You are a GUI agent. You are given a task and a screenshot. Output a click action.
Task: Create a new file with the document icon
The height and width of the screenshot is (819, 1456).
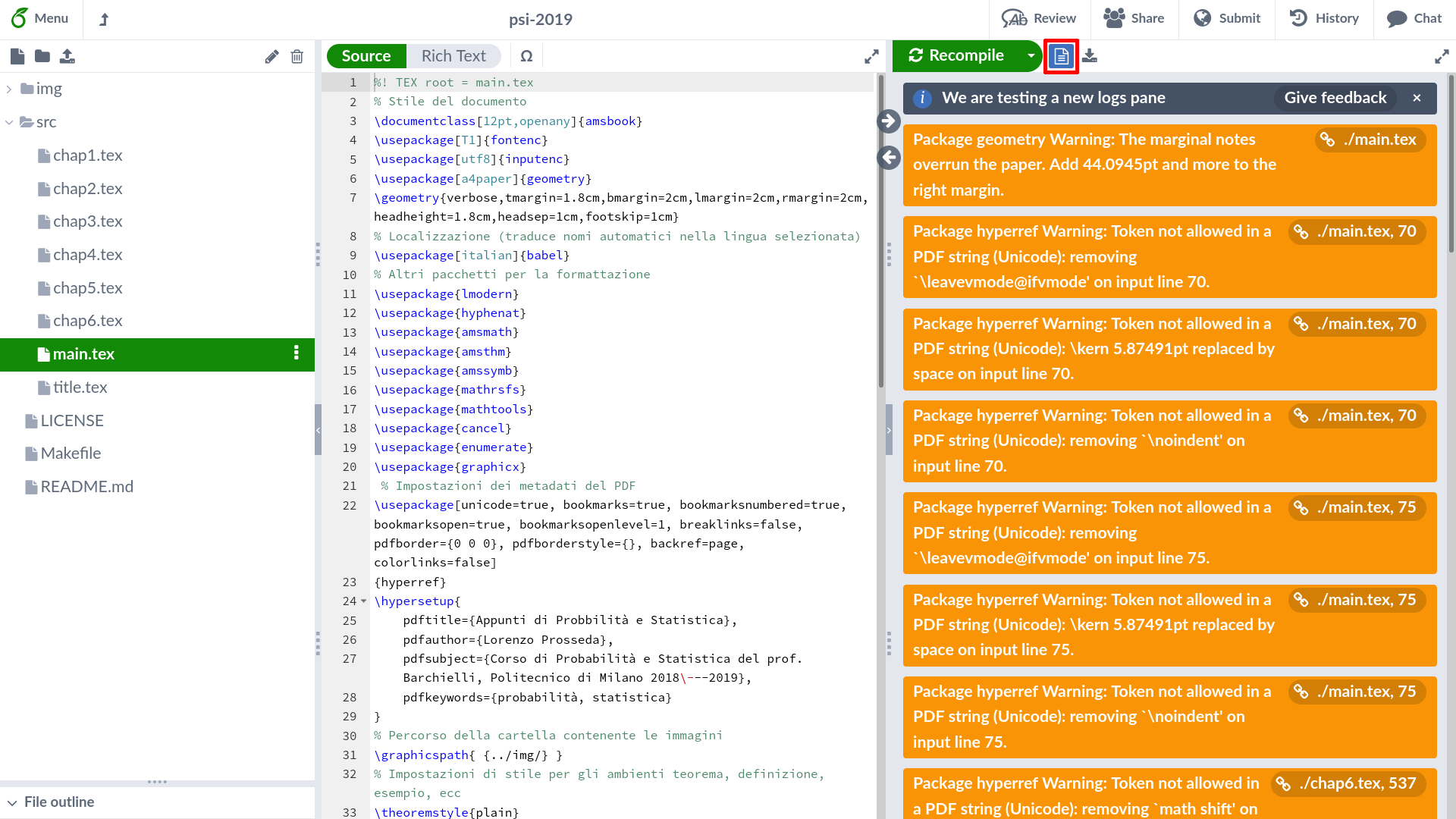[17, 55]
